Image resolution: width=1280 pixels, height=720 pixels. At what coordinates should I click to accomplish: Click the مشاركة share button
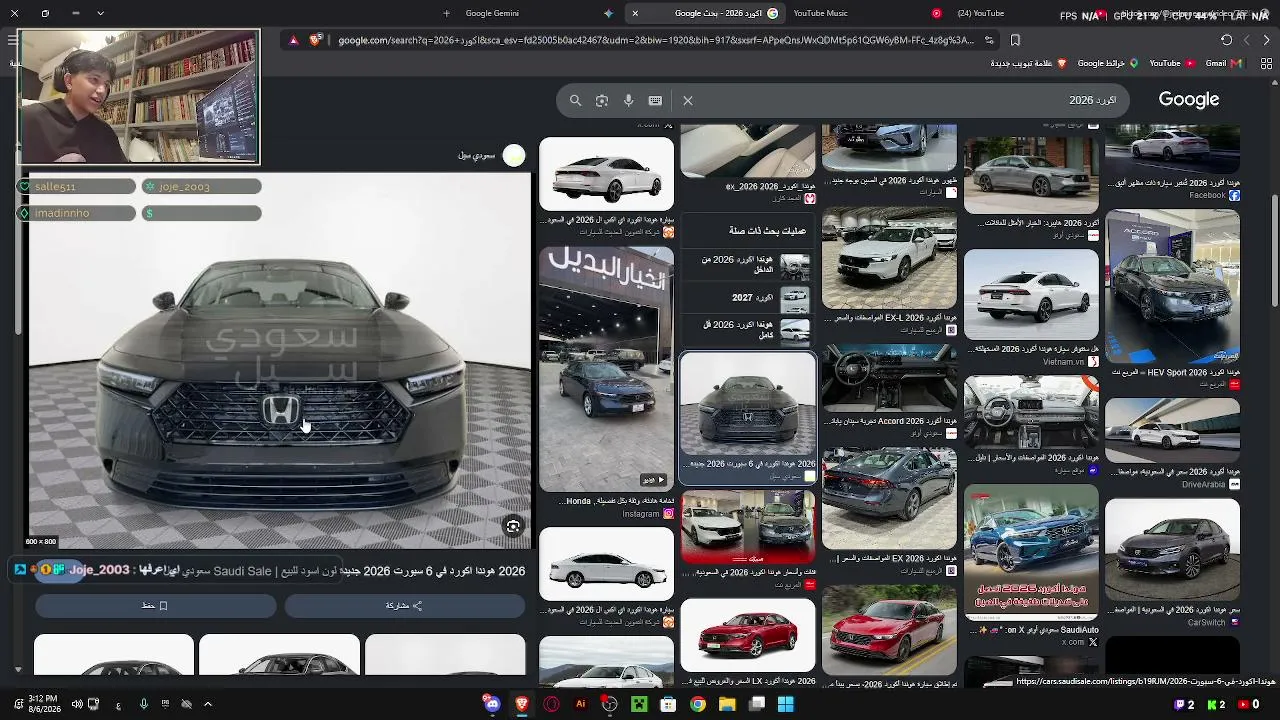pos(404,605)
